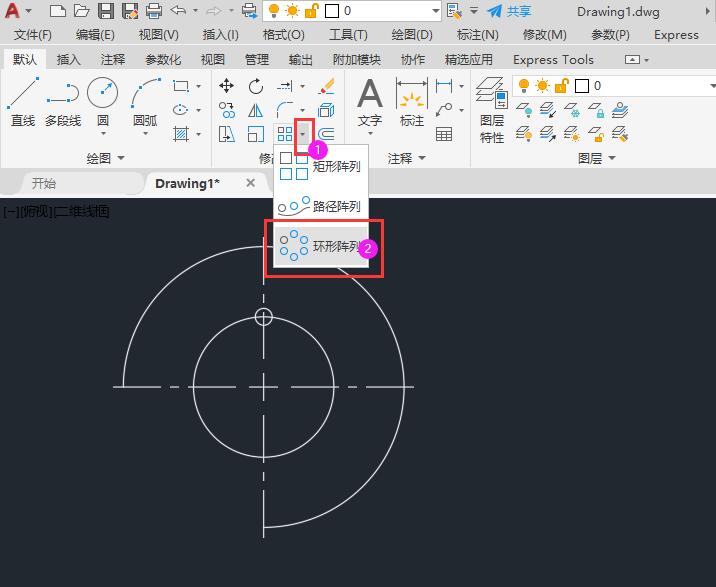Click the Erase tool icon

tap(326, 85)
